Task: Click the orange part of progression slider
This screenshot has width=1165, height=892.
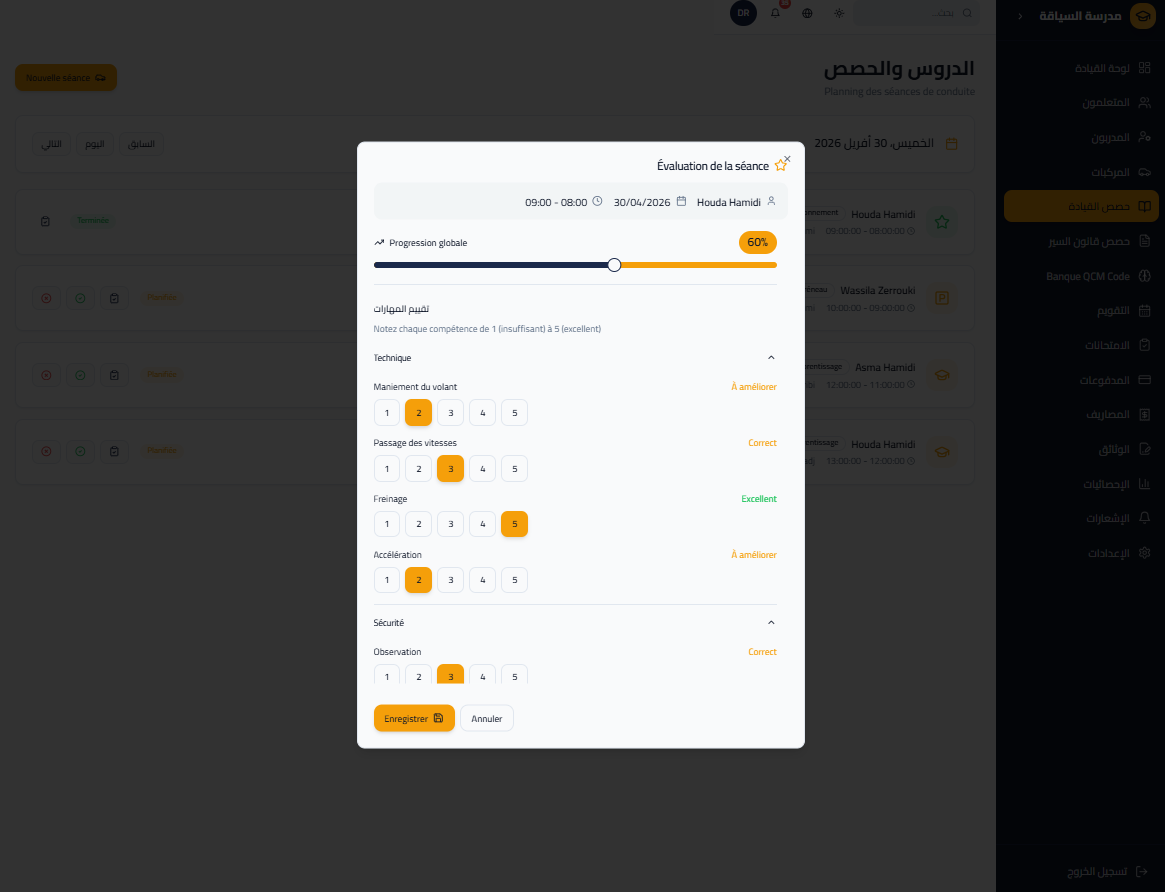Action: 698,265
